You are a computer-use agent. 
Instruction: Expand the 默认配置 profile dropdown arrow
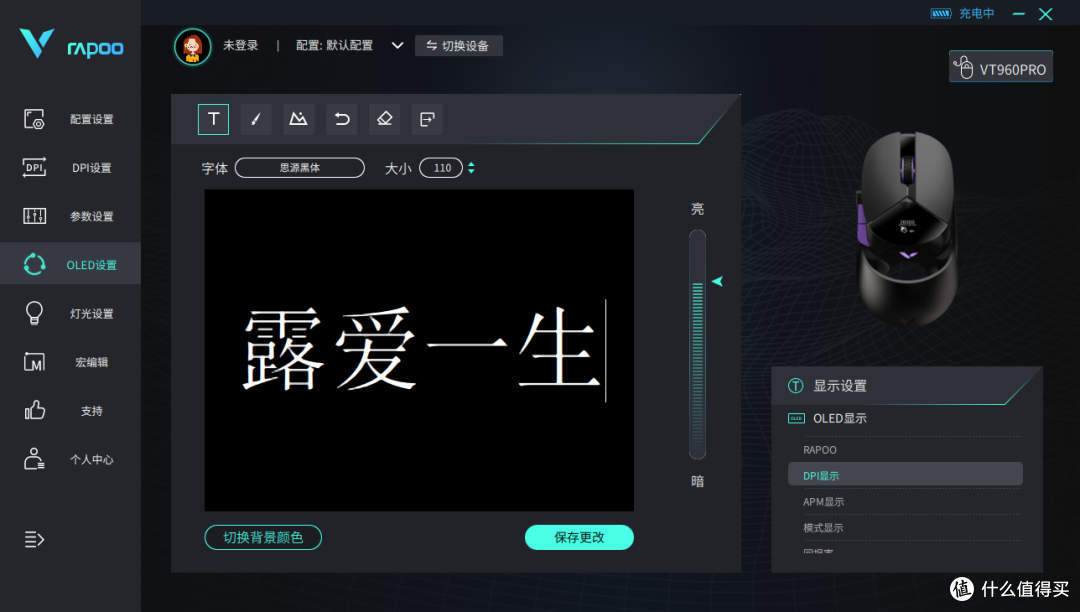(397, 45)
